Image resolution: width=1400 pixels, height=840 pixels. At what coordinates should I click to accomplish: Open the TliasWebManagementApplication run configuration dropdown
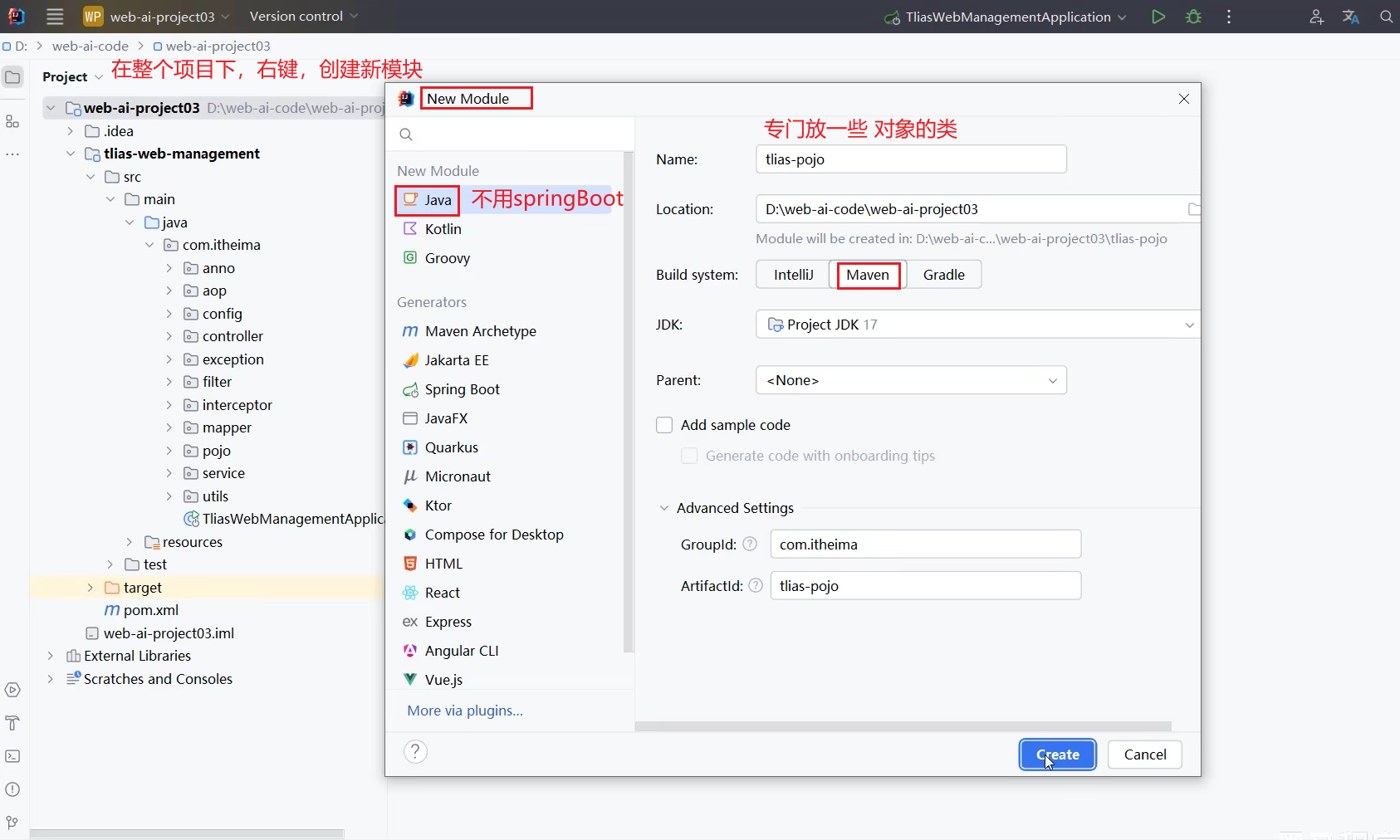point(1005,17)
